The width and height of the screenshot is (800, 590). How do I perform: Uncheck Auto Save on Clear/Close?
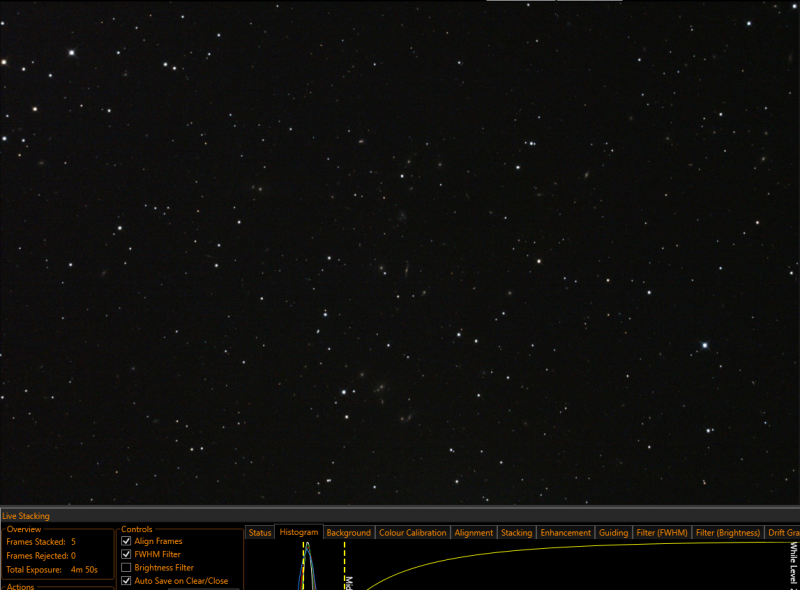(x=126, y=581)
